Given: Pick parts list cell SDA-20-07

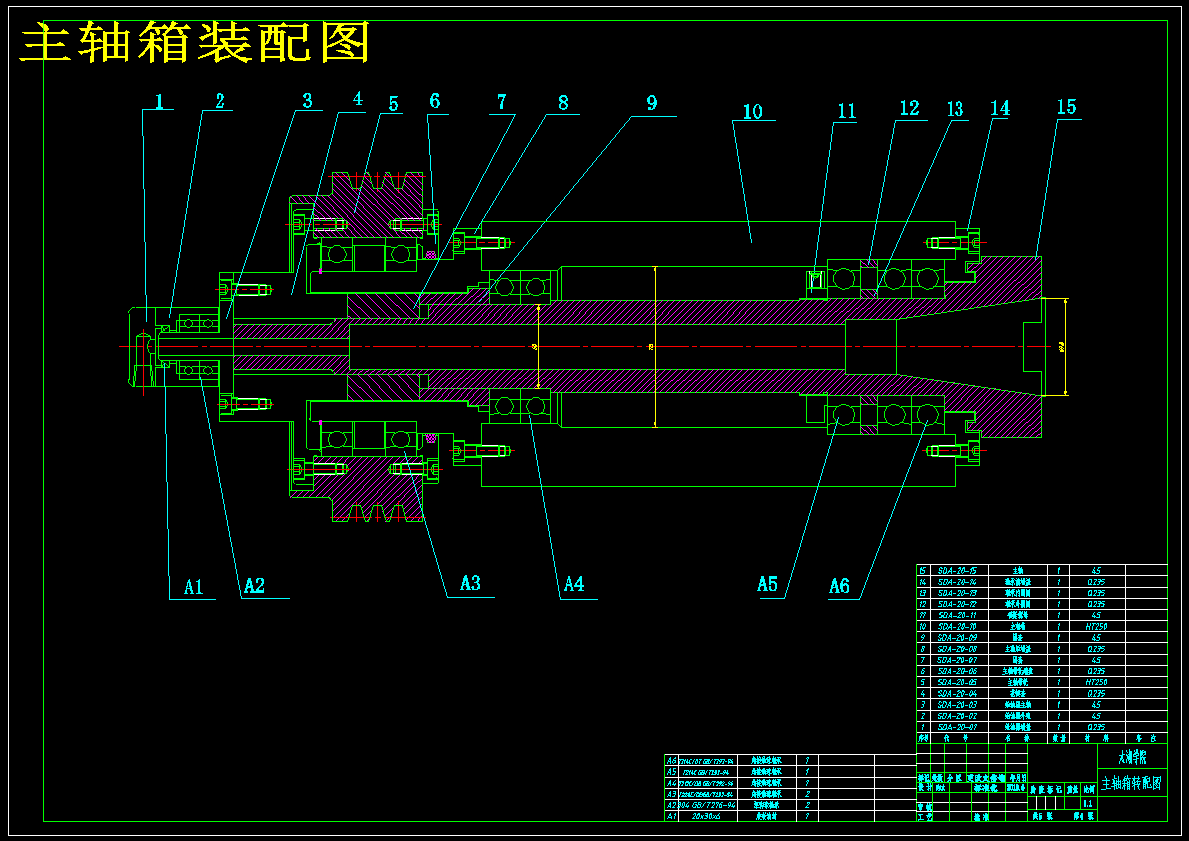Looking at the screenshot, I should tap(957, 660).
